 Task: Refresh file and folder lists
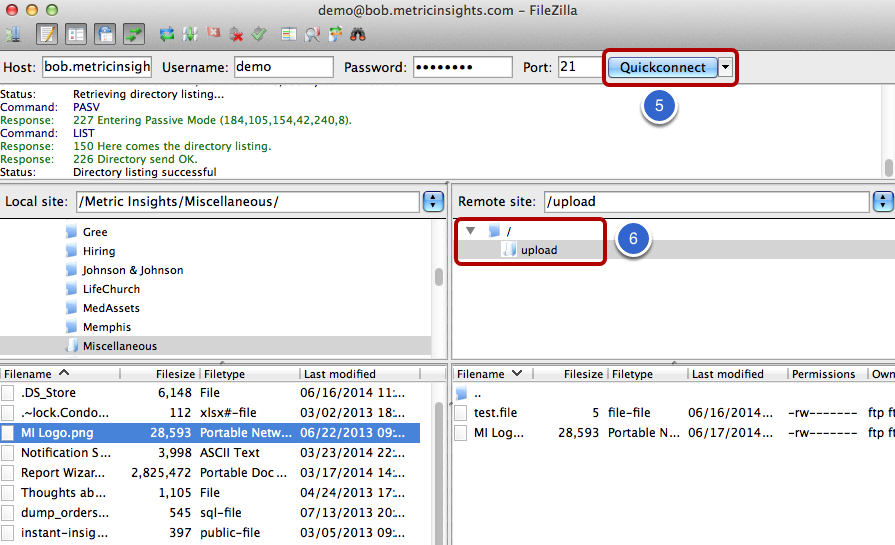pyautogui.click(x=167, y=35)
